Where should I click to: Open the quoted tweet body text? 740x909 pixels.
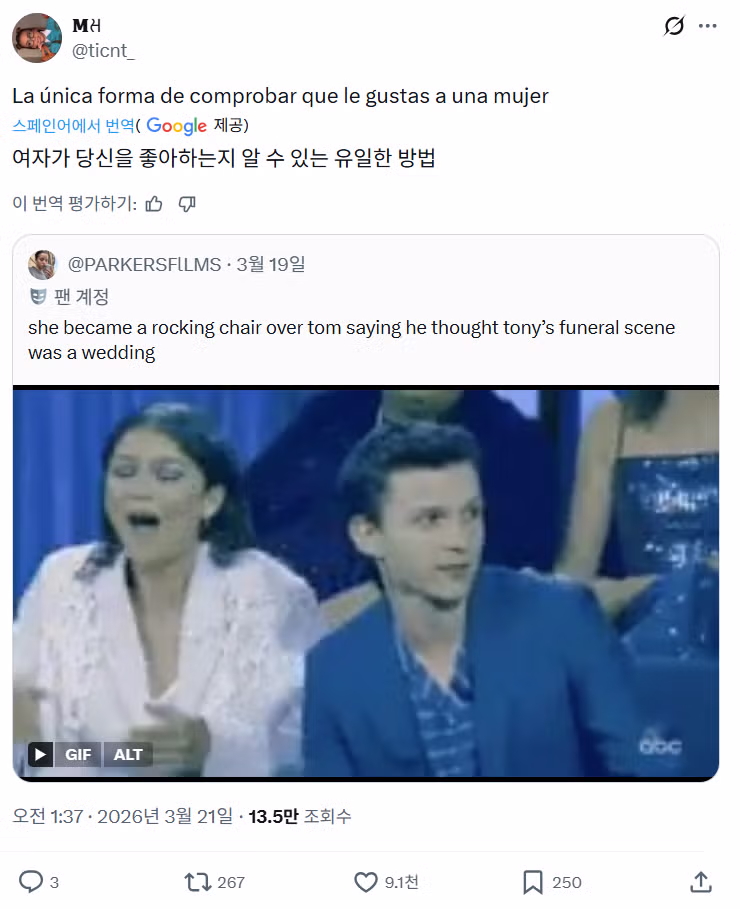(350, 337)
